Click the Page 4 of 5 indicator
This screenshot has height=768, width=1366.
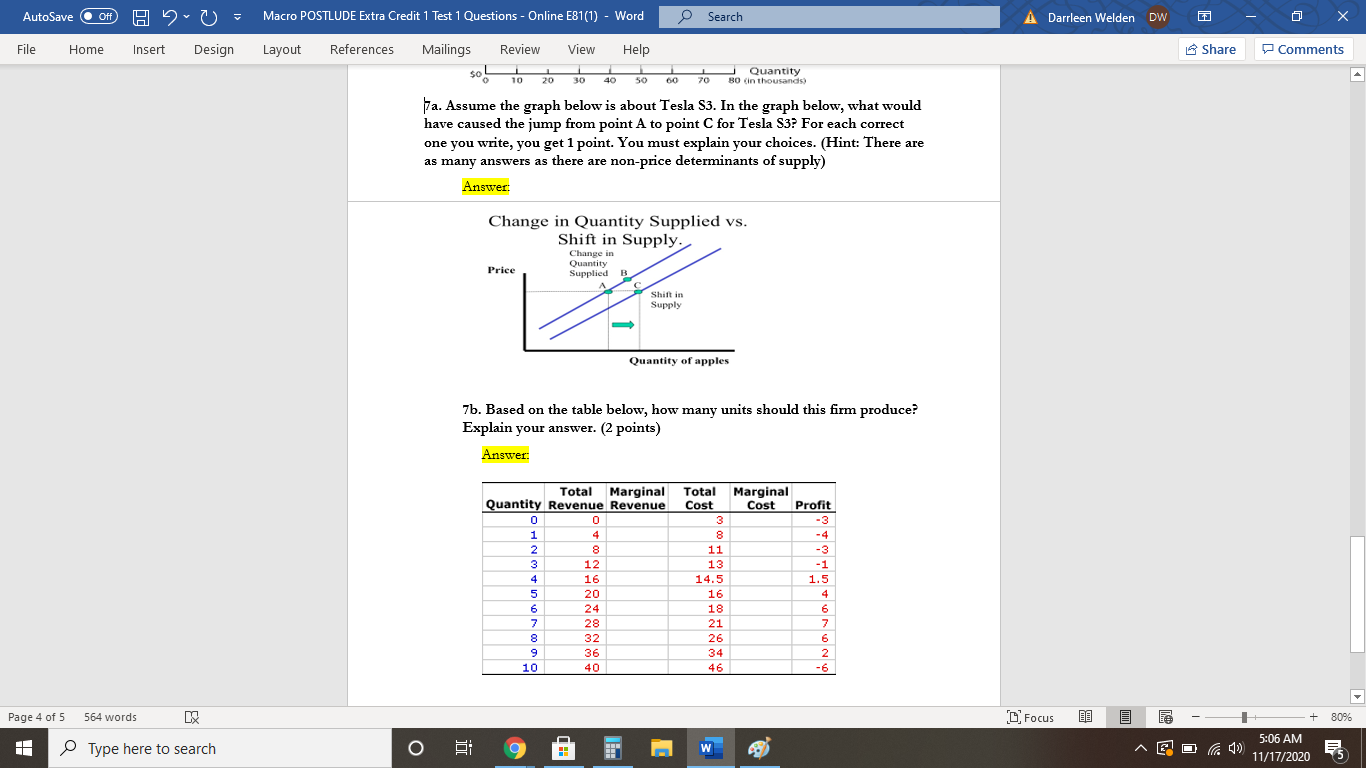point(37,717)
